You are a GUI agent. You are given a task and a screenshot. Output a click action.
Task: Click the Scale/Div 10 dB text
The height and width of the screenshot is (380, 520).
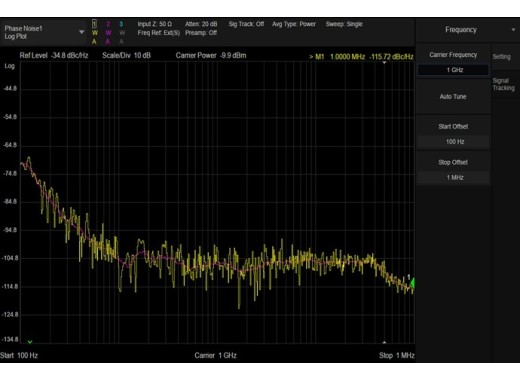[126, 55]
